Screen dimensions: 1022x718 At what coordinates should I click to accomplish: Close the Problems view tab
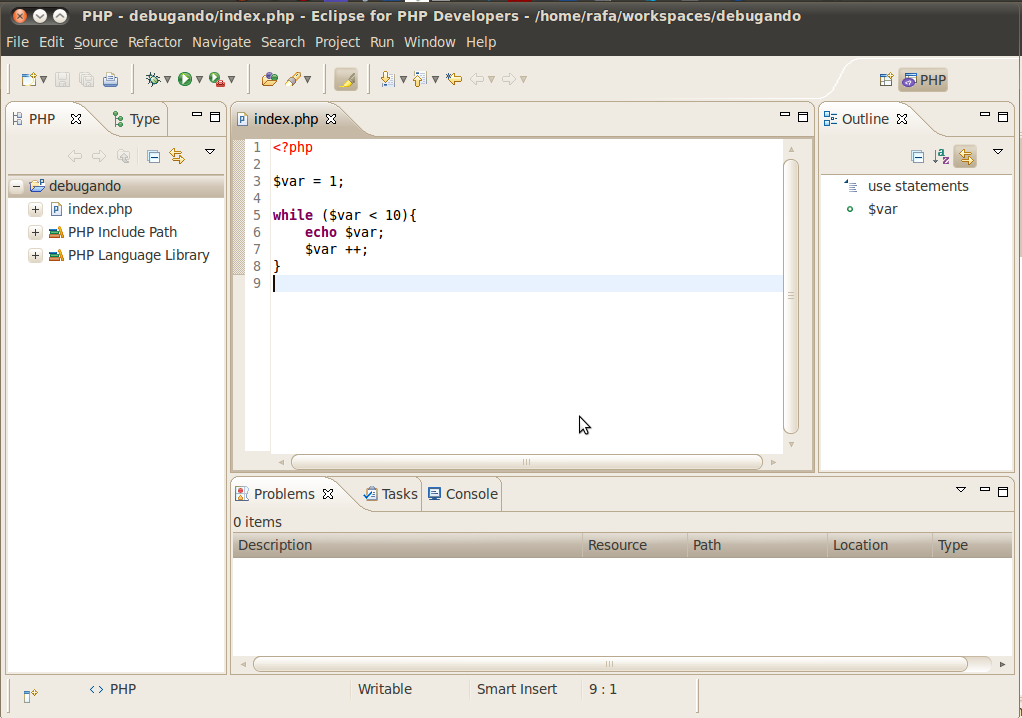pos(328,495)
